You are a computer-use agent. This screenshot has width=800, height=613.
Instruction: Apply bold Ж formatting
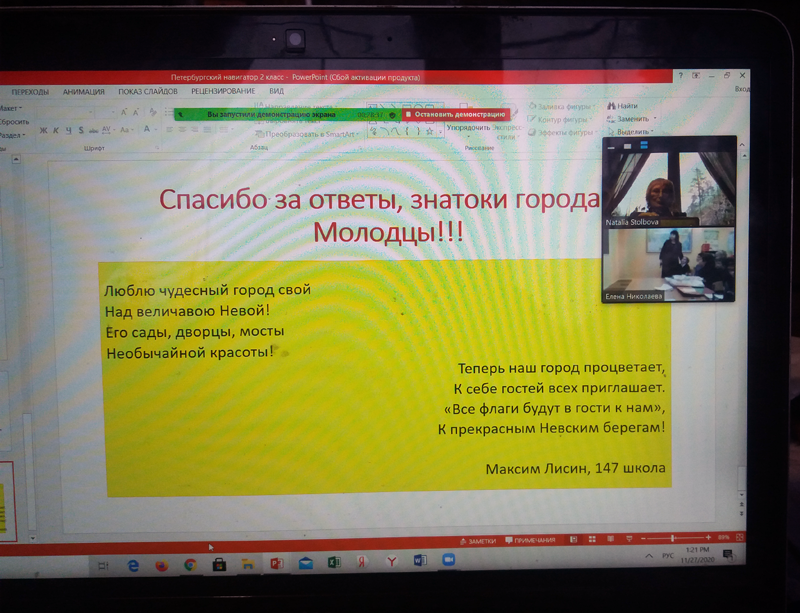pyautogui.click(x=43, y=131)
